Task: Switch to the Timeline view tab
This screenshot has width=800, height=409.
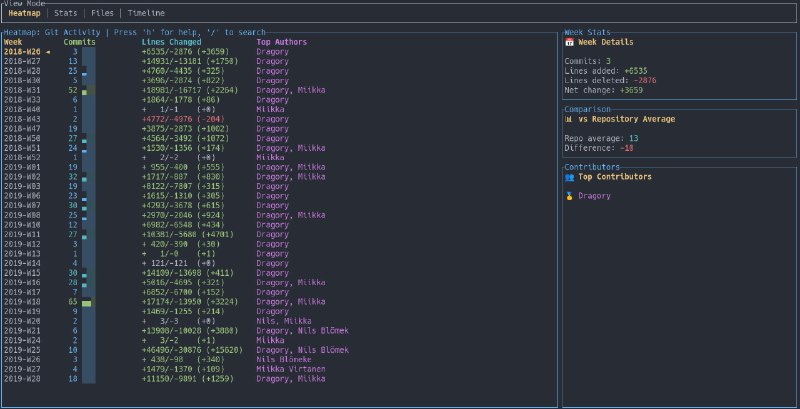Action: coord(146,13)
